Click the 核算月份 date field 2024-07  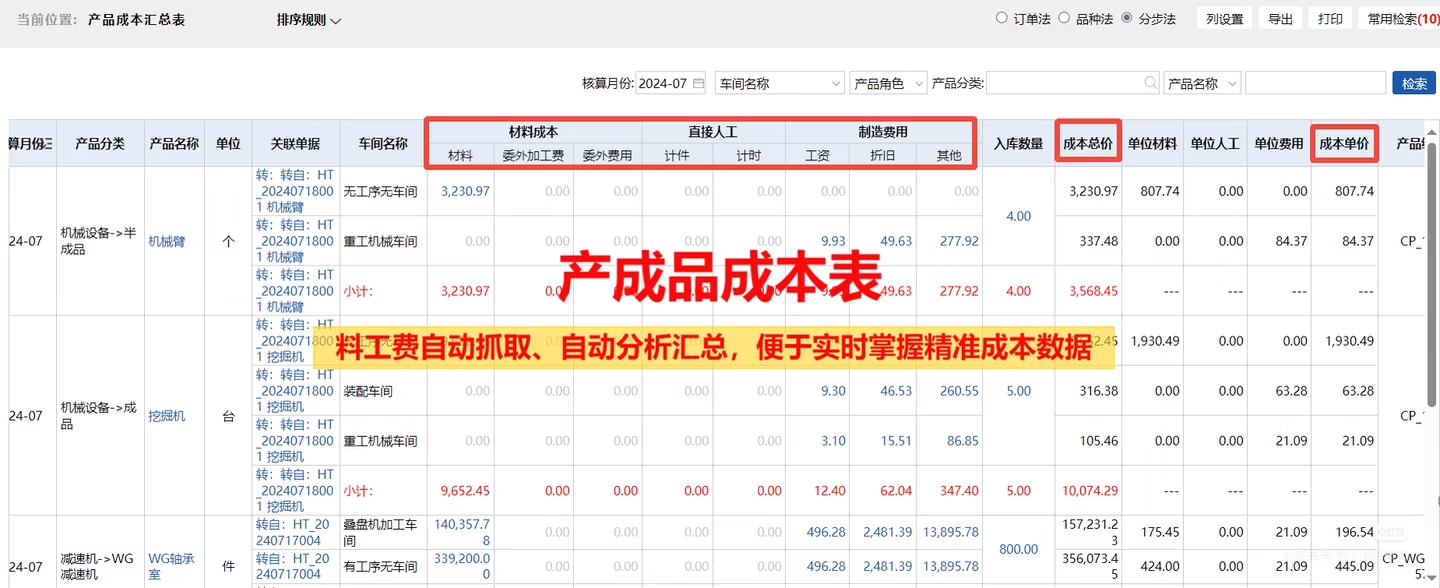click(x=671, y=84)
